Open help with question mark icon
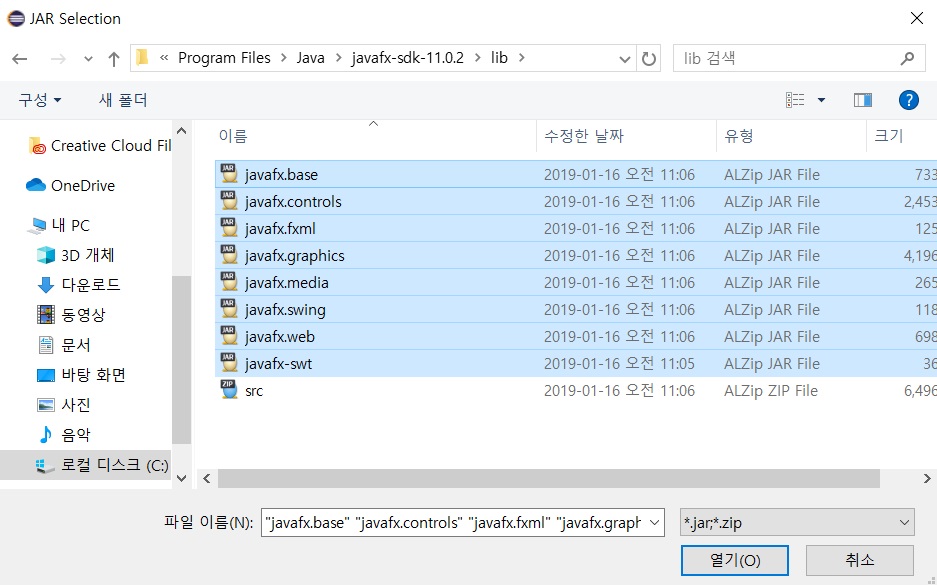Viewport: 937px width, 585px height. 908,100
